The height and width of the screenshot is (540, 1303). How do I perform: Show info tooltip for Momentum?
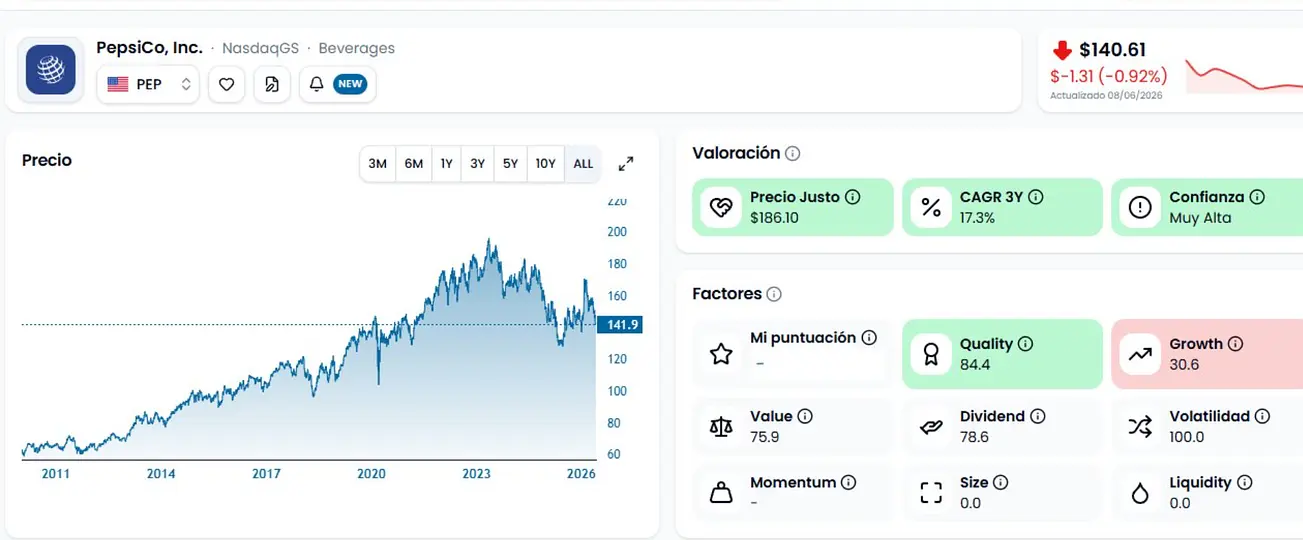tap(849, 483)
